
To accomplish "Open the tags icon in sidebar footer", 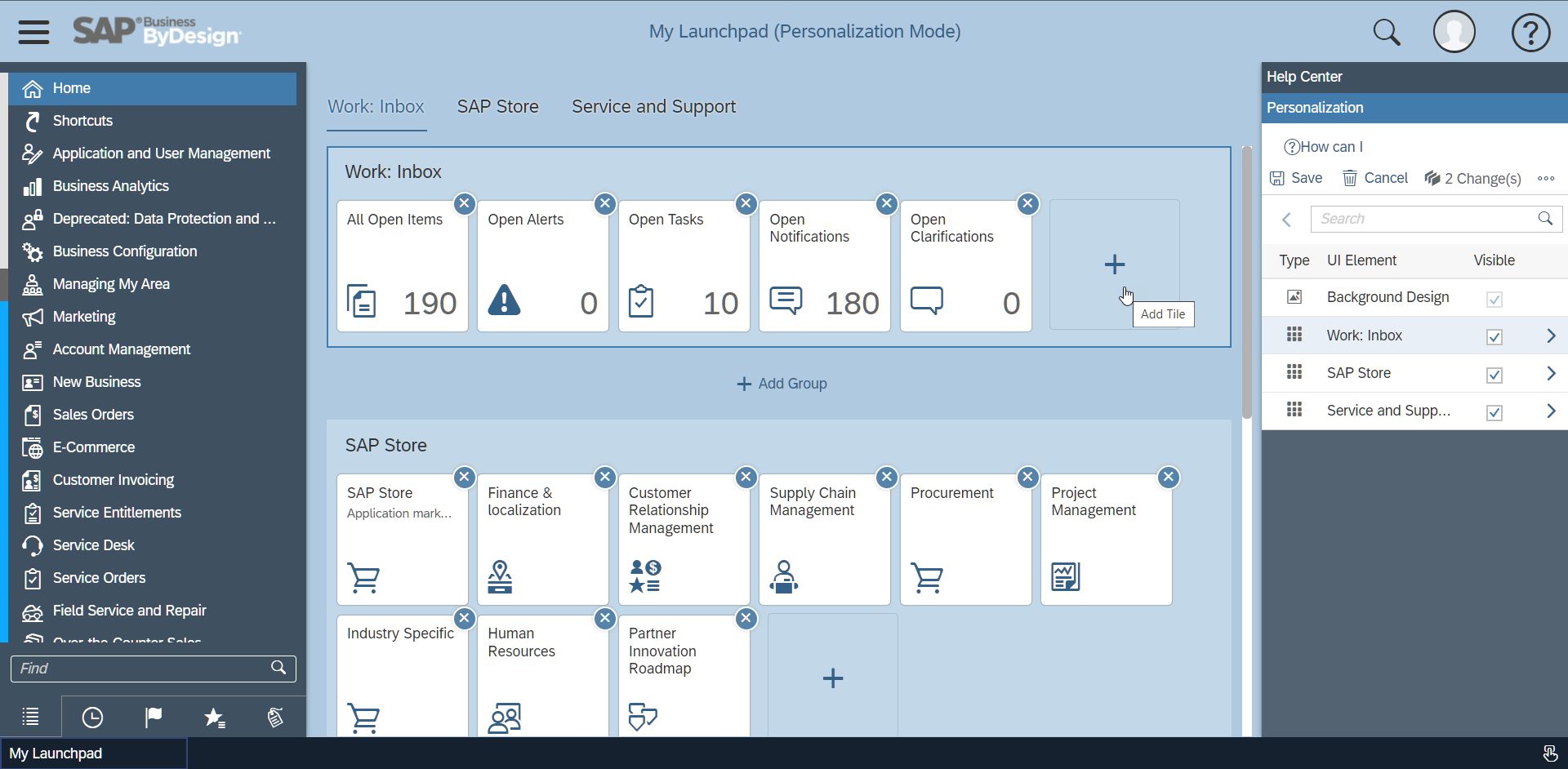I will pyautogui.click(x=275, y=717).
